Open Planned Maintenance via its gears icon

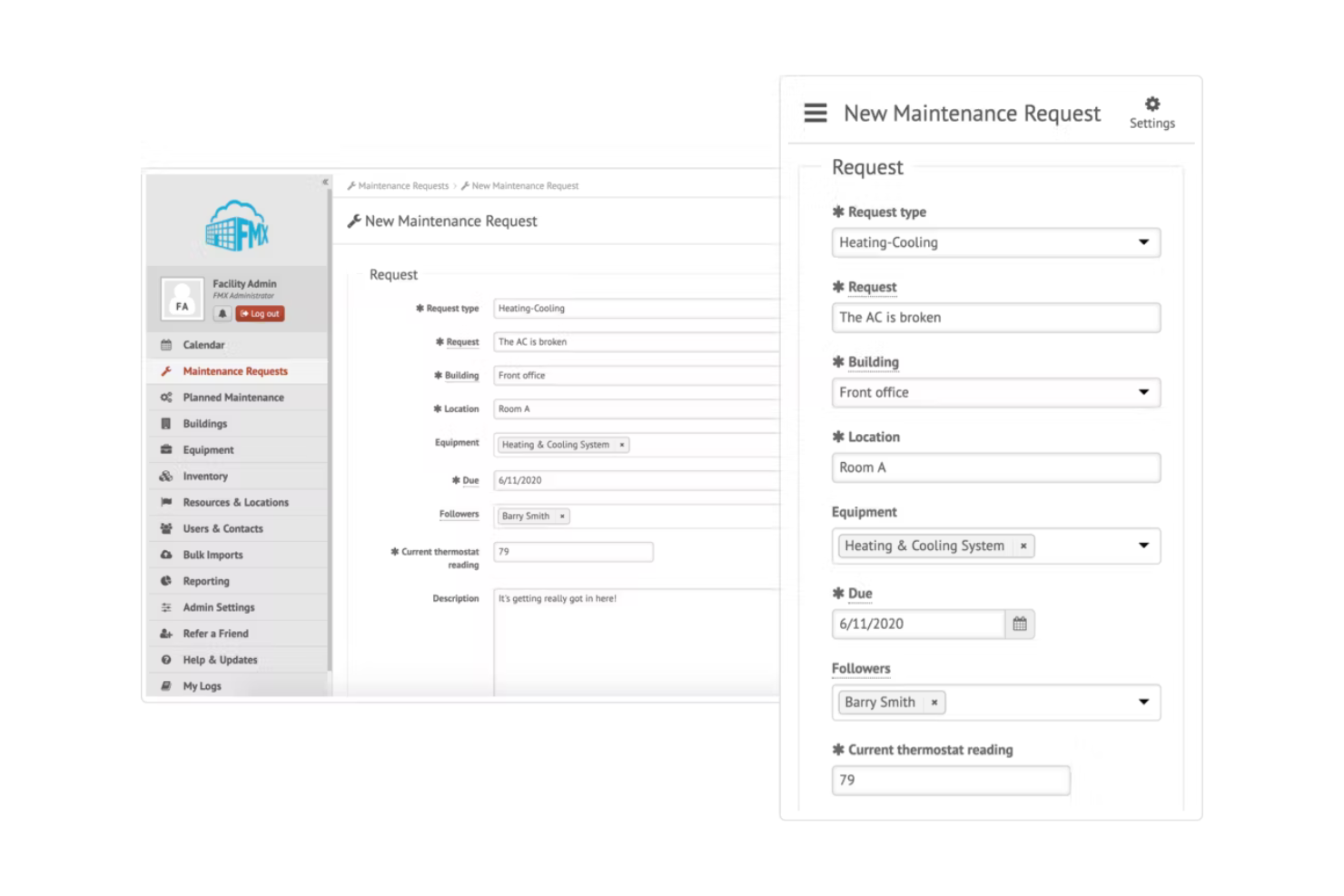coord(166,397)
